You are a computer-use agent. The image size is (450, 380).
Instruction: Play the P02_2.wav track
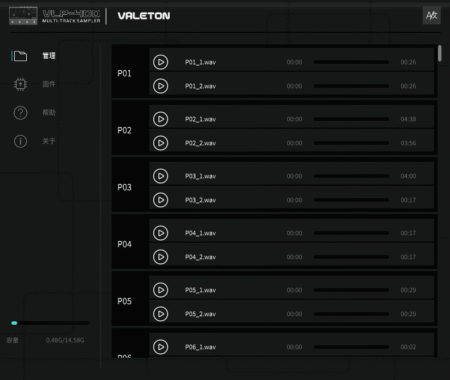(x=160, y=143)
